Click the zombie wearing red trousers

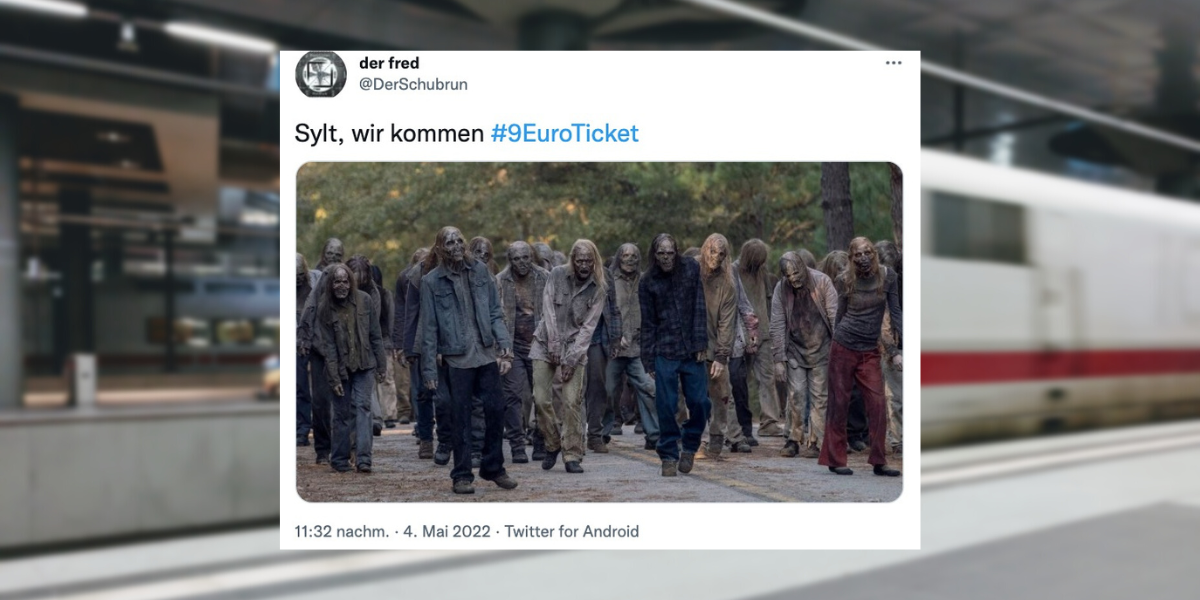858,355
